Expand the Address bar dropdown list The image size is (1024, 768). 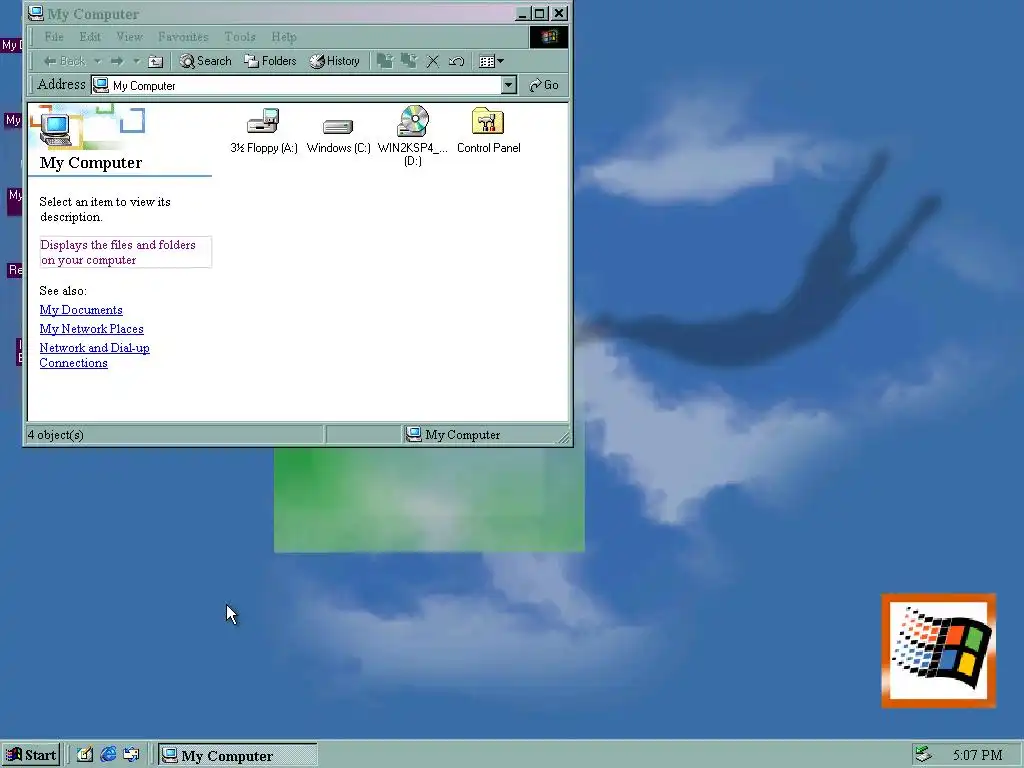point(509,86)
